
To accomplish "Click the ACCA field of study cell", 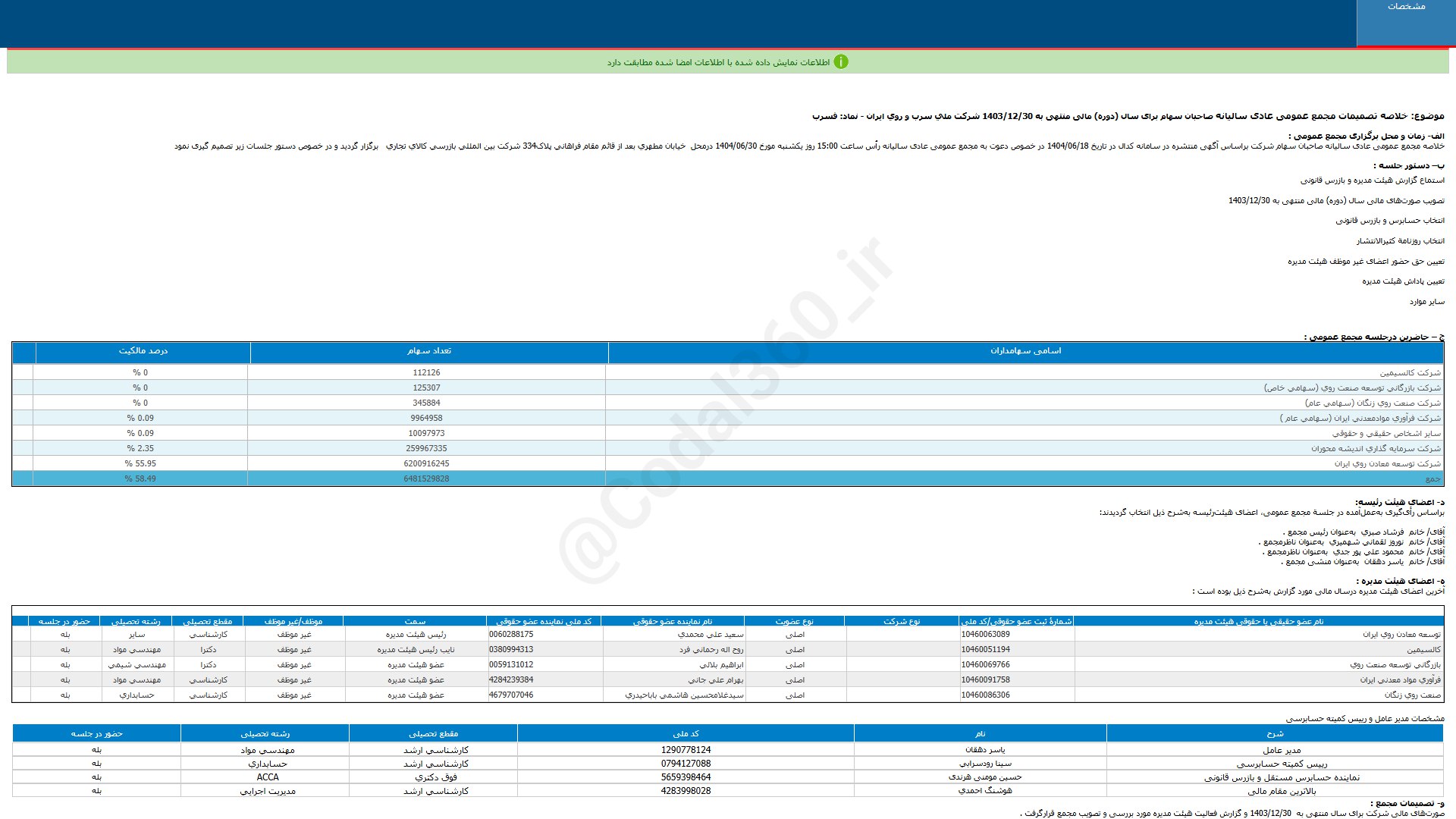I will [x=267, y=777].
